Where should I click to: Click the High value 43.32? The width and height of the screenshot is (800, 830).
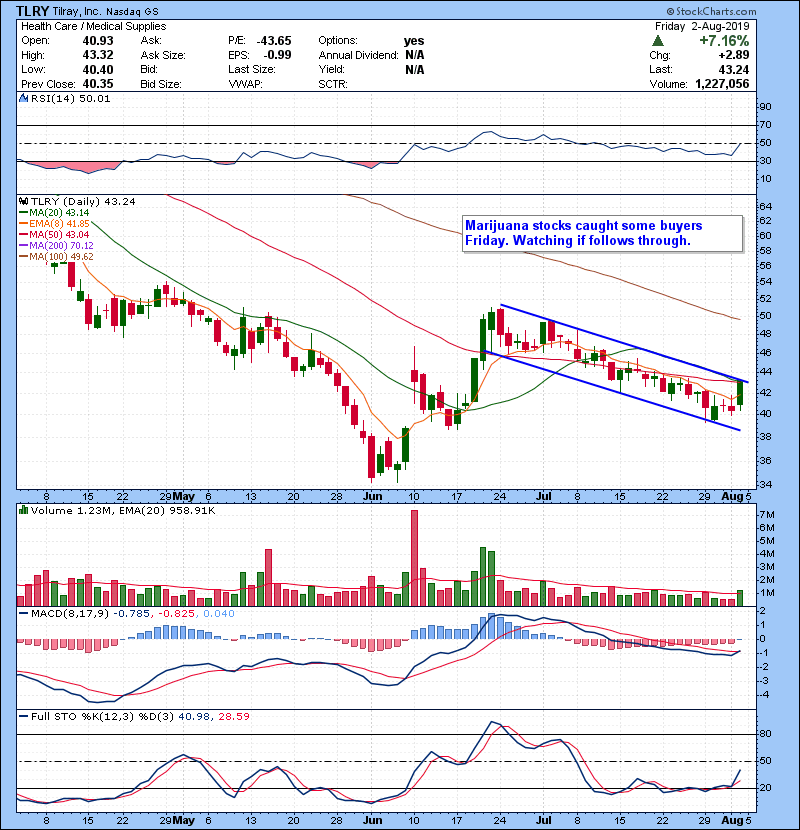[98, 55]
